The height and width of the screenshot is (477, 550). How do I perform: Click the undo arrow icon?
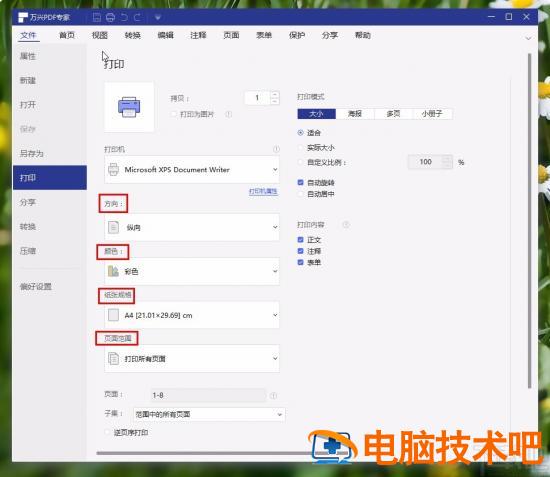click(124, 17)
